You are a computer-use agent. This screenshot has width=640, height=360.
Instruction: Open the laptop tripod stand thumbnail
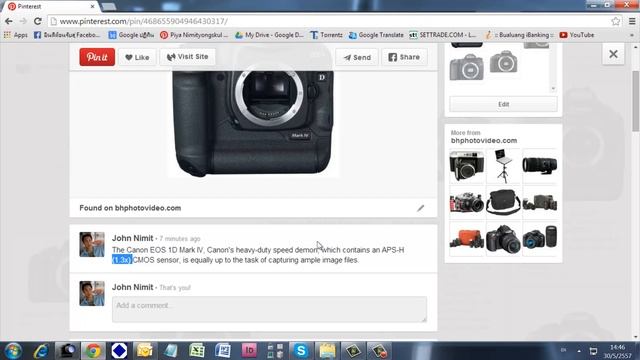tap(503, 166)
